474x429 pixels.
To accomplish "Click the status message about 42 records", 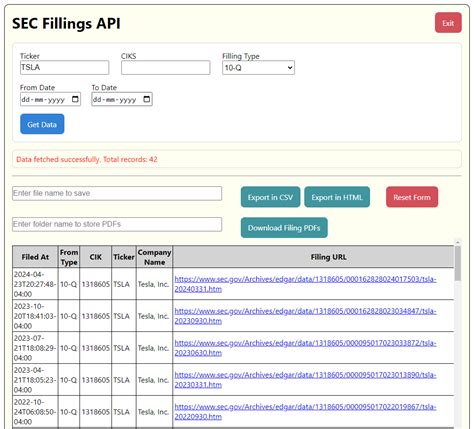I will point(87,159).
